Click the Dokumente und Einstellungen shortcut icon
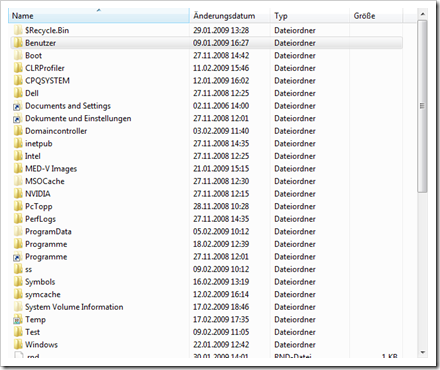This screenshot has height=370, width=440. click(x=17, y=119)
